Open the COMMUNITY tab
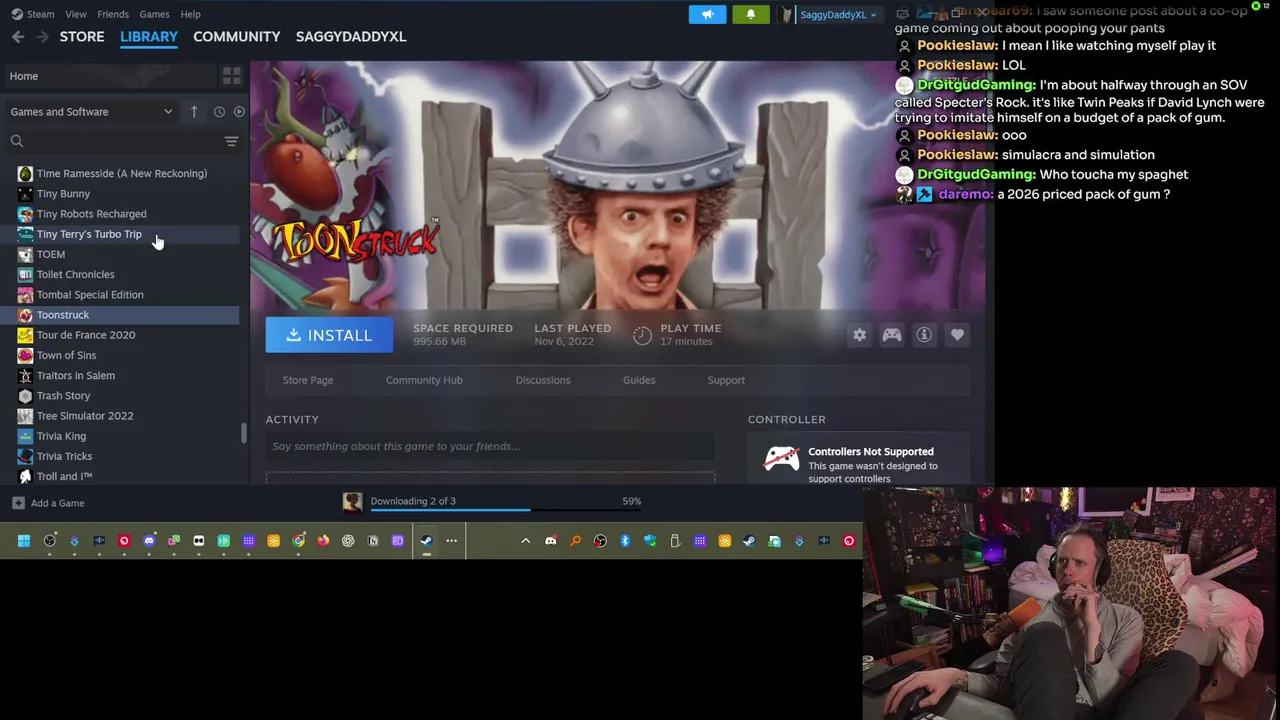1280x720 pixels. [x=237, y=36]
